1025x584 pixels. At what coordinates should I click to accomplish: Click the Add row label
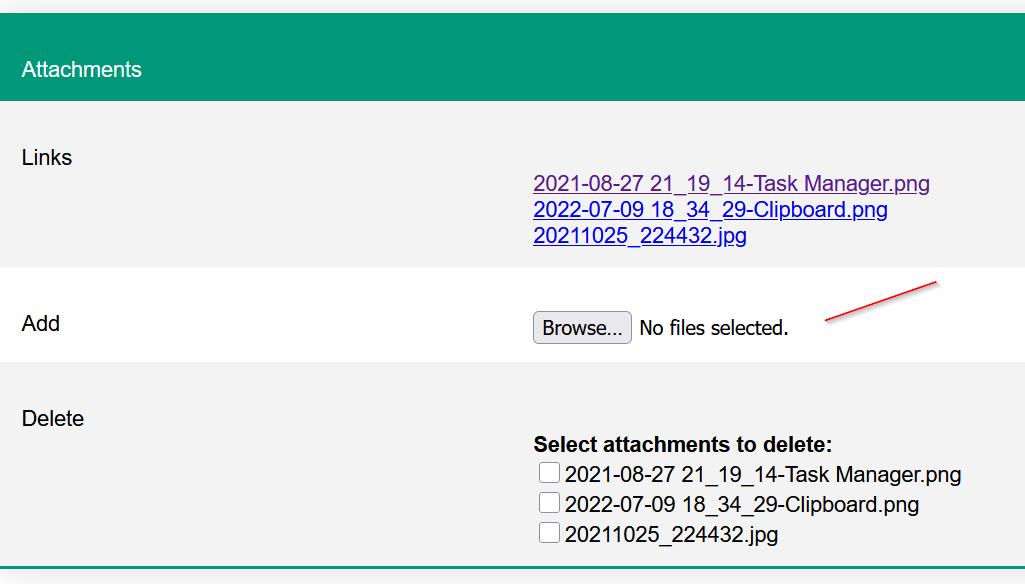pyautogui.click(x=41, y=324)
